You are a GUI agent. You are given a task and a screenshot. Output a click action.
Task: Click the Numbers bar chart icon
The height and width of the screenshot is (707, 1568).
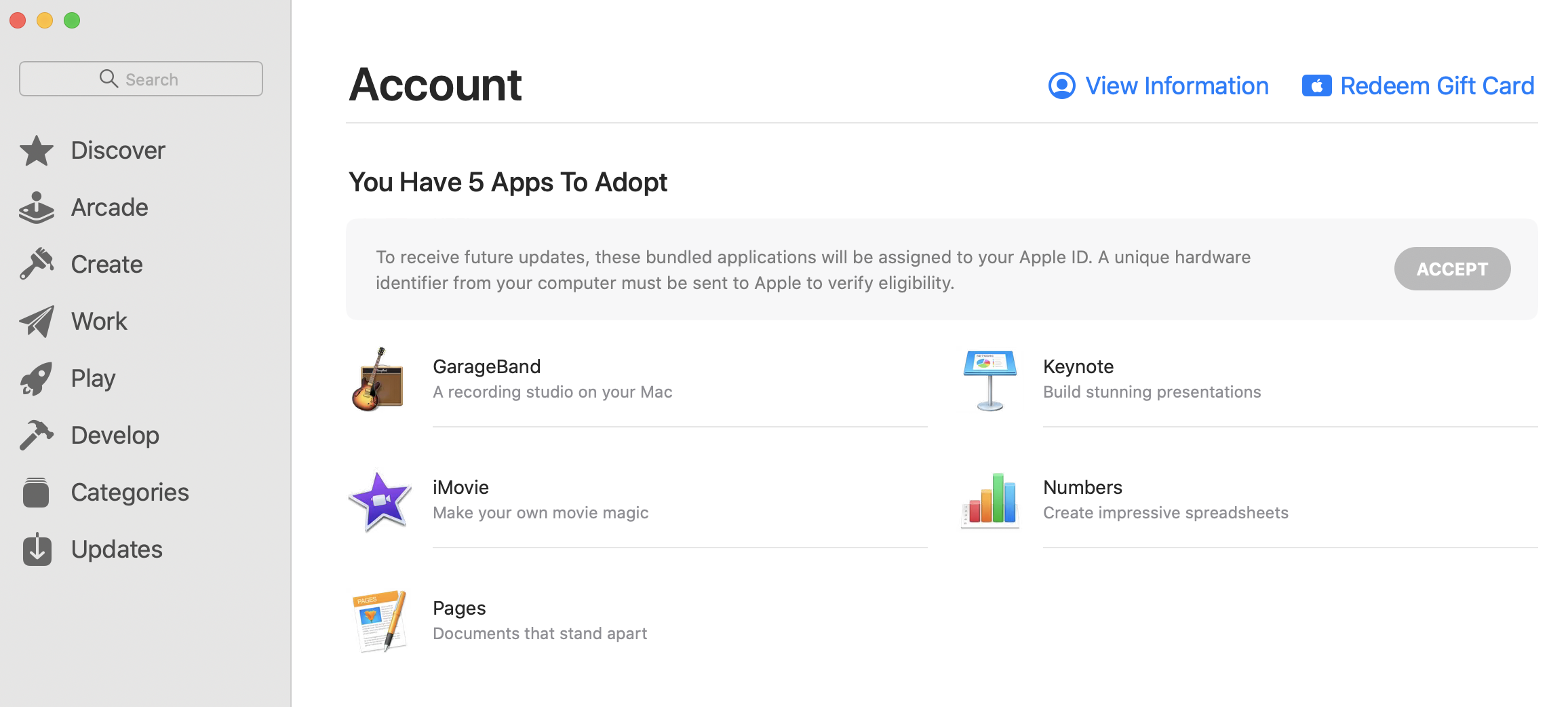pyautogui.click(x=989, y=501)
